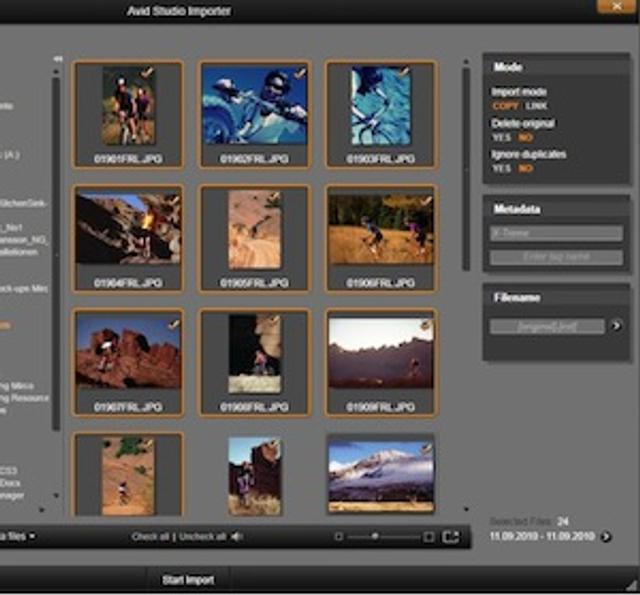Click the original filename input field
This screenshot has height=595, width=640.
[x=547, y=326]
